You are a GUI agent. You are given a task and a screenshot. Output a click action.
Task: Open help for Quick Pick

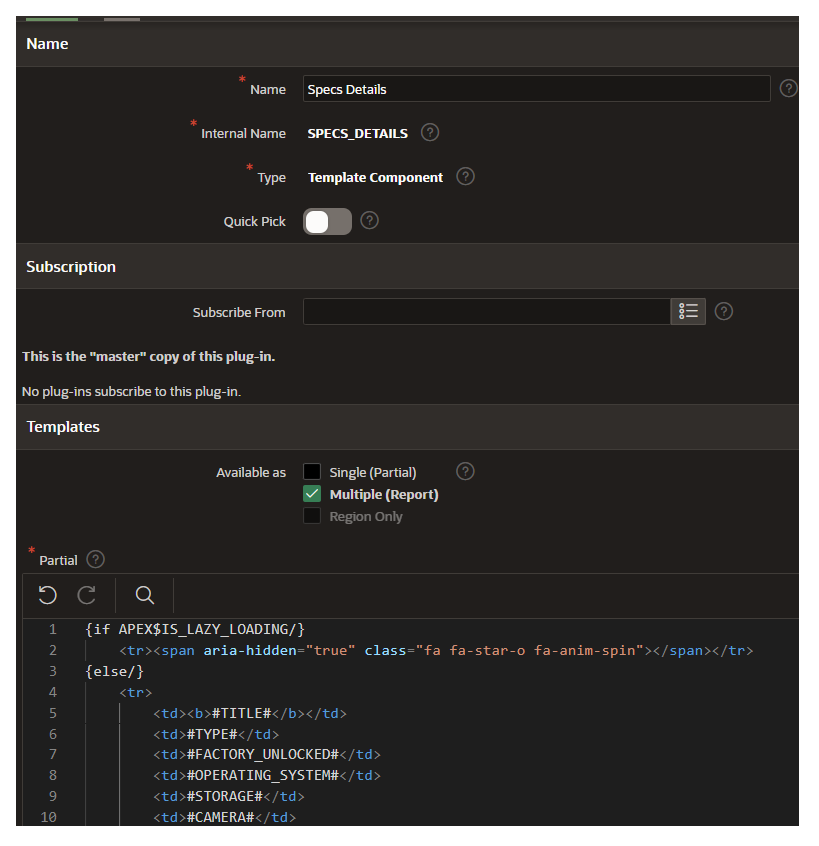tap(369, 221)
